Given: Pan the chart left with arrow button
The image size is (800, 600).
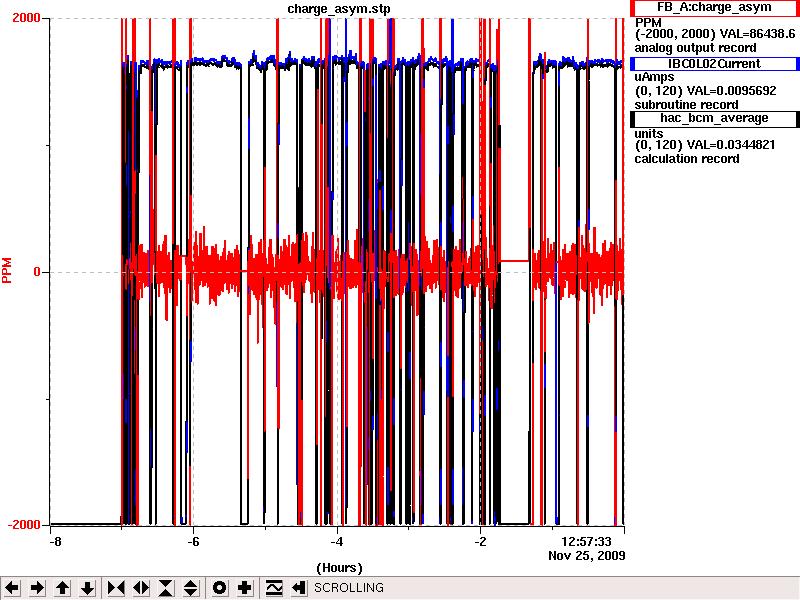Looking at the screenshot, I should click(x=12, y=588).
